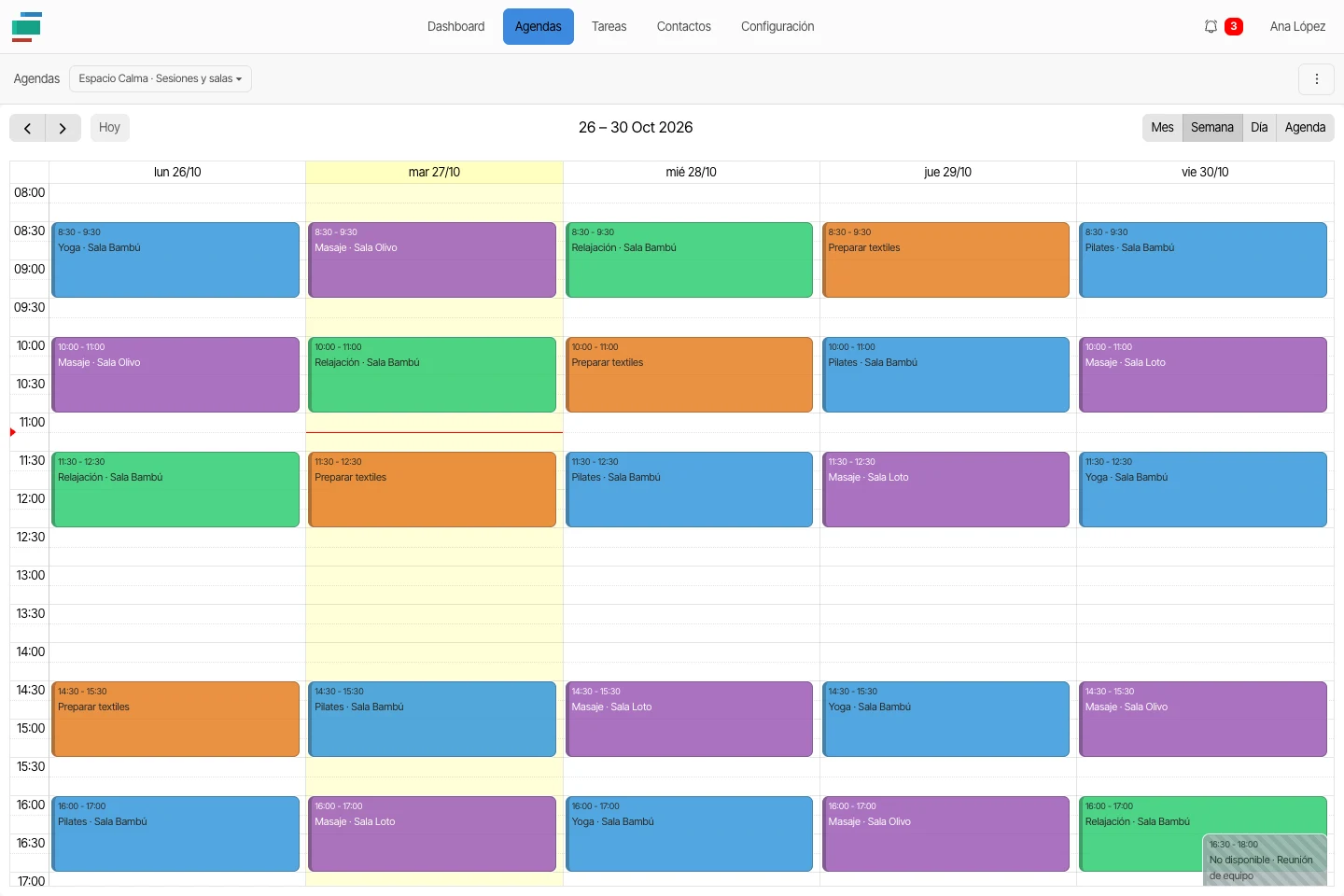Open the Dashboard tab
Viewport: 1344px width, 896px height.
(456, 27)
